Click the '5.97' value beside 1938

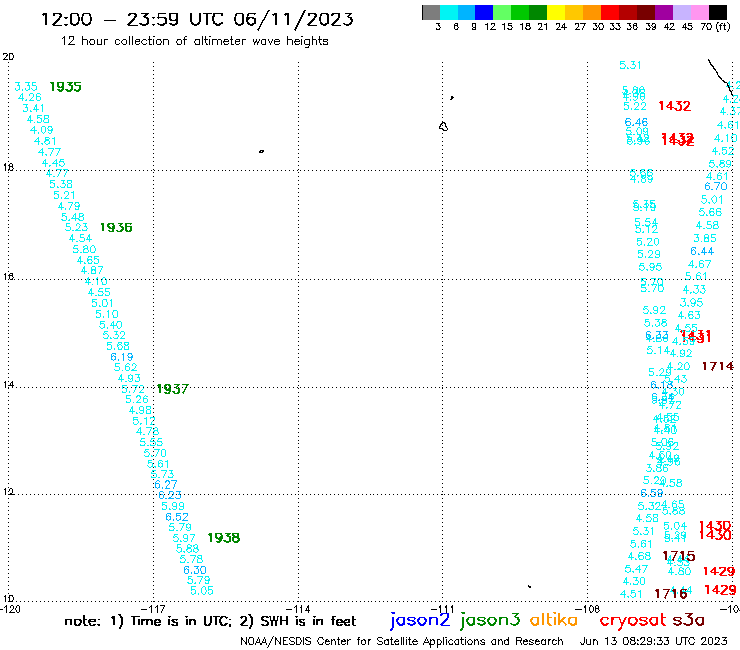(x=184, y=538)
